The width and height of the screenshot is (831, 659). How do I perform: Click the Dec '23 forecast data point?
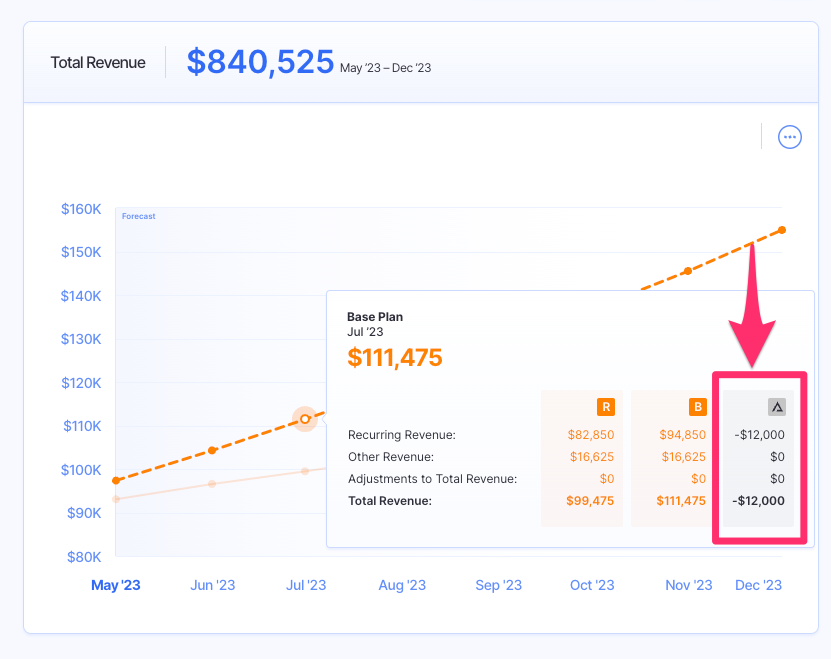pos(782,230)
